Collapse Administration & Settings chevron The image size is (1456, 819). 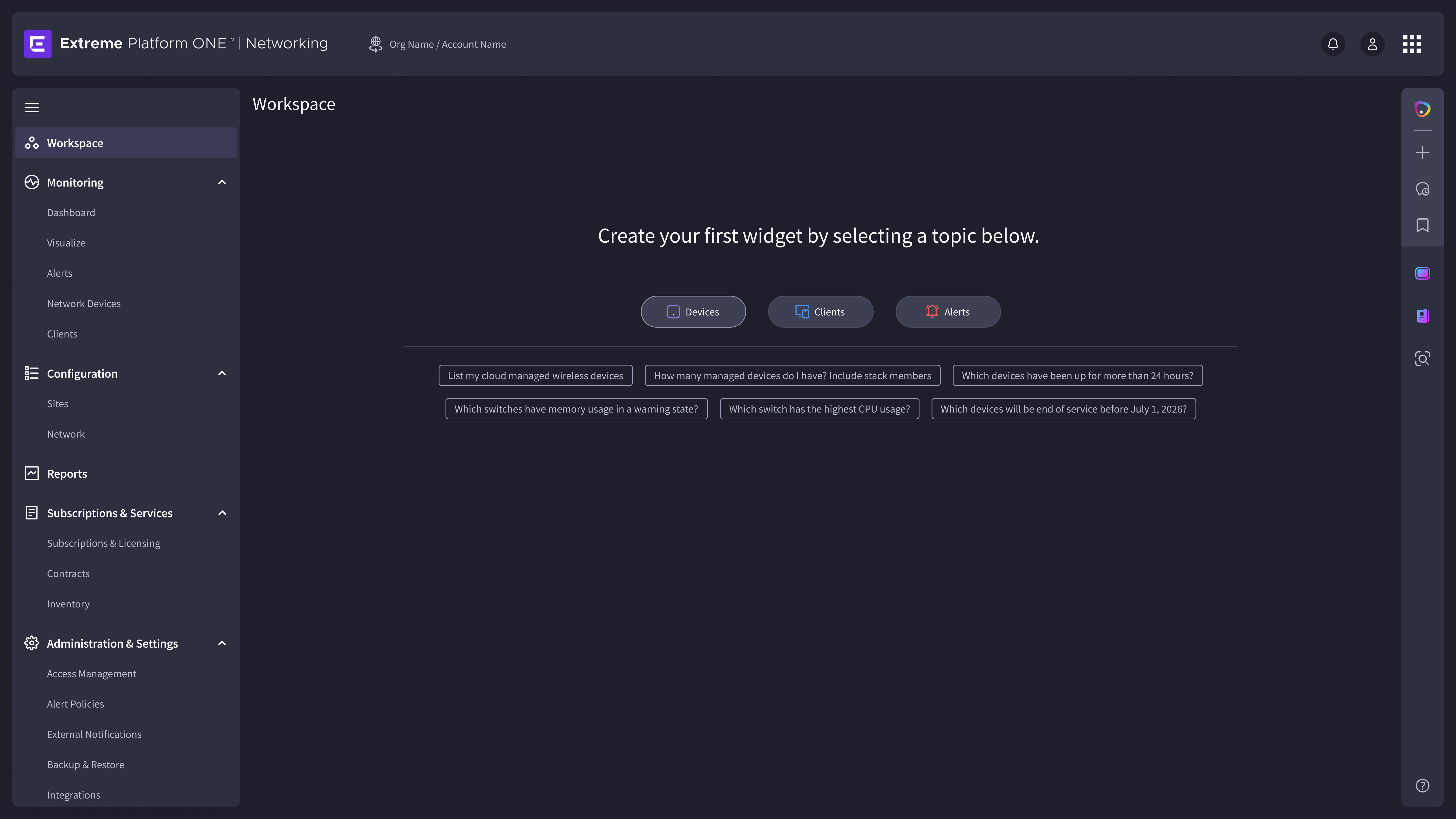point(222,643)
